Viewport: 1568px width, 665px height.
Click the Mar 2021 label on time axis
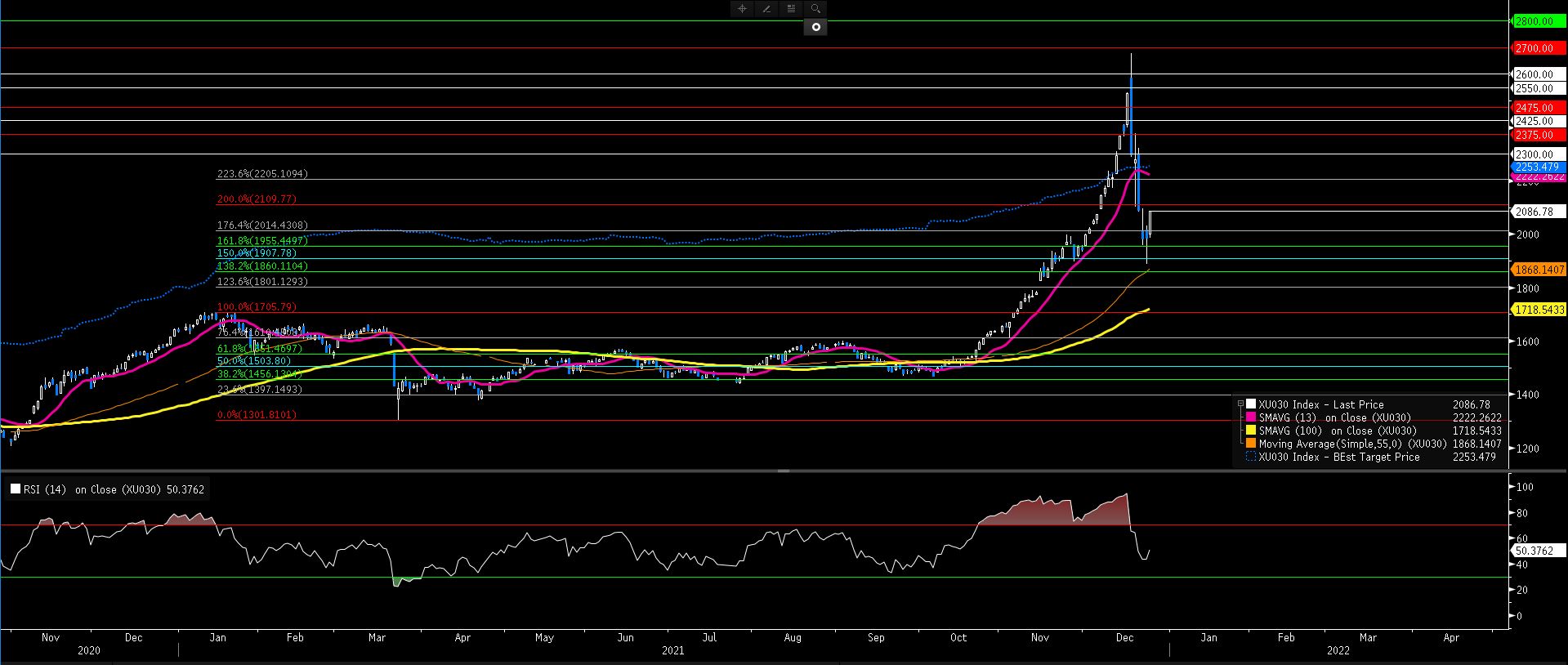click(x=377, y=637)
